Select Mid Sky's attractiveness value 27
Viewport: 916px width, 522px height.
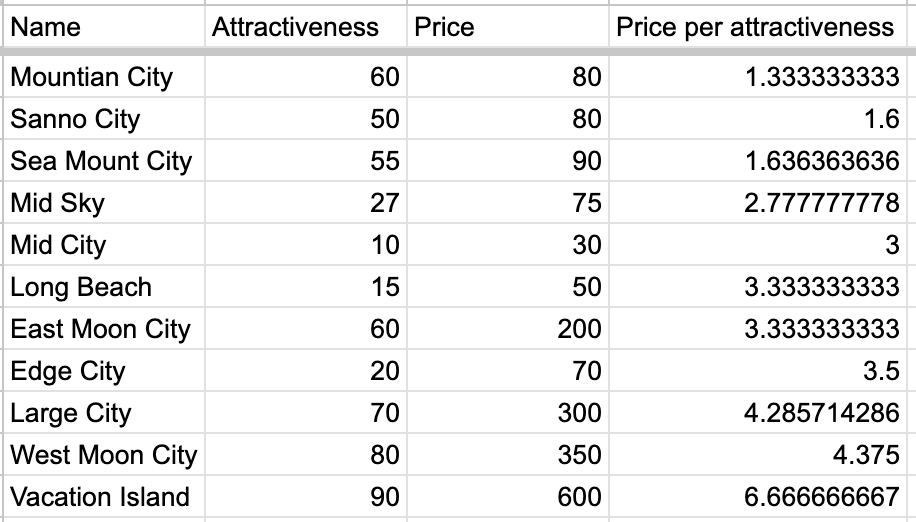pyautogui.click(x=306, y=203)
